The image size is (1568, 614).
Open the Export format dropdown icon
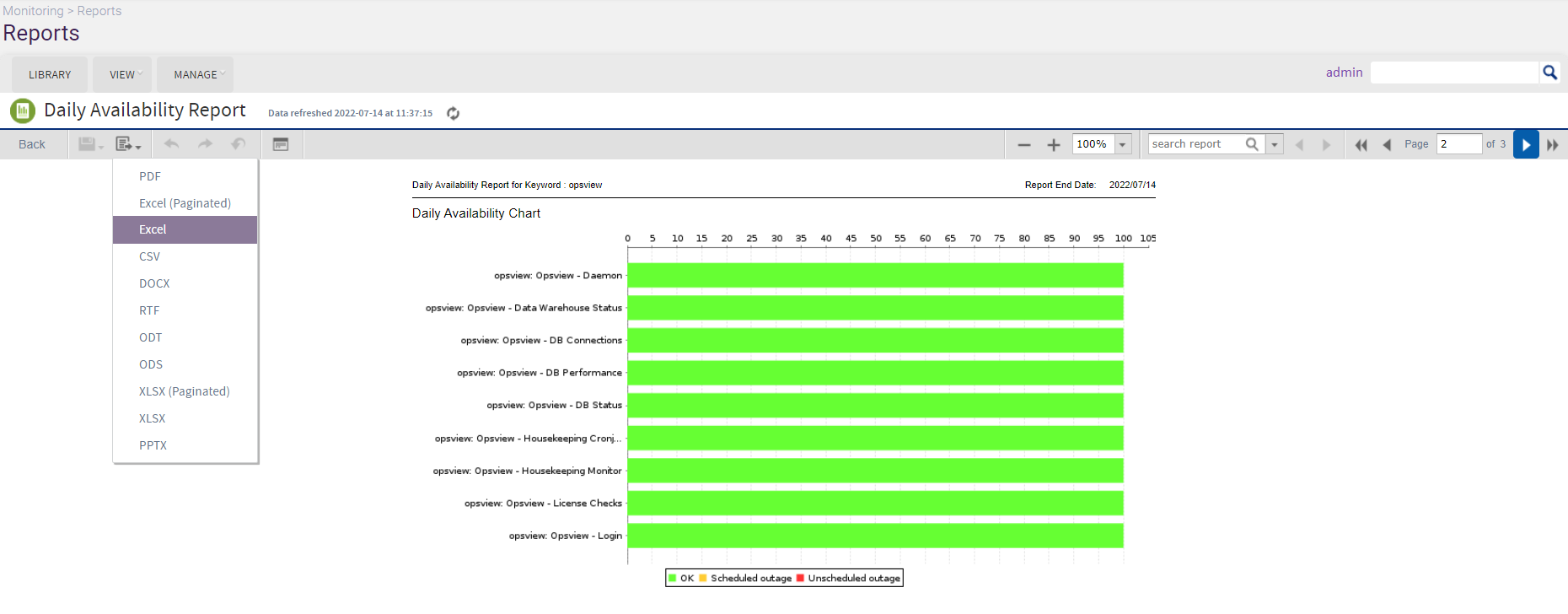tap(128, 144)
